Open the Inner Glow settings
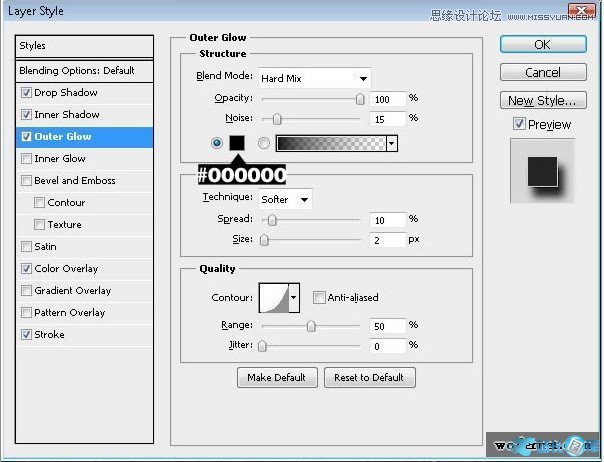Screen dimensions: 604x462 point(60,159)
